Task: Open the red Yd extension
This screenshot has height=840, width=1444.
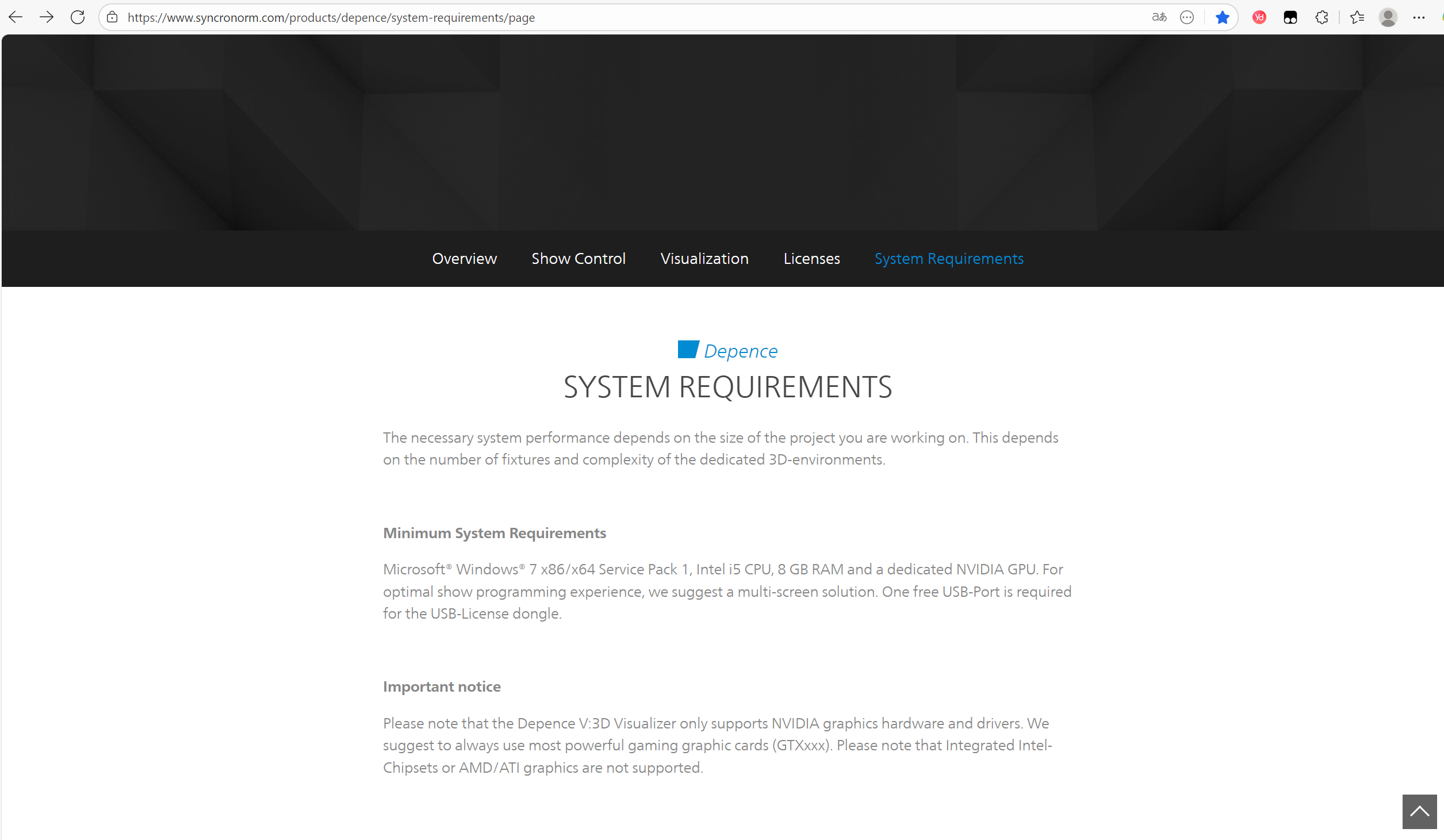Action: (x=1259, y=17)
